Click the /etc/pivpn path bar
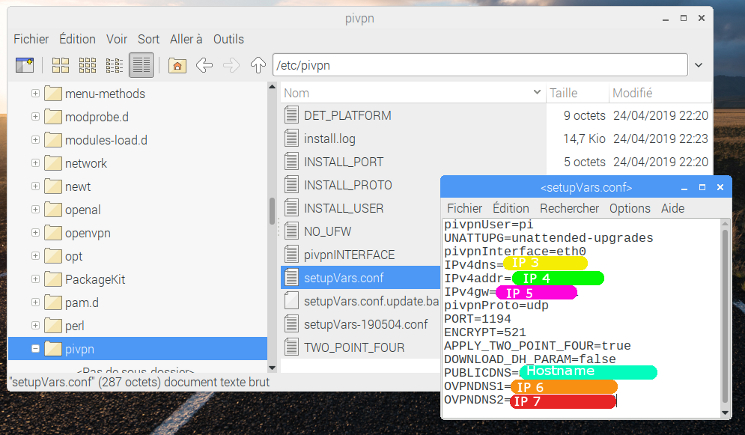 point(480,65)
